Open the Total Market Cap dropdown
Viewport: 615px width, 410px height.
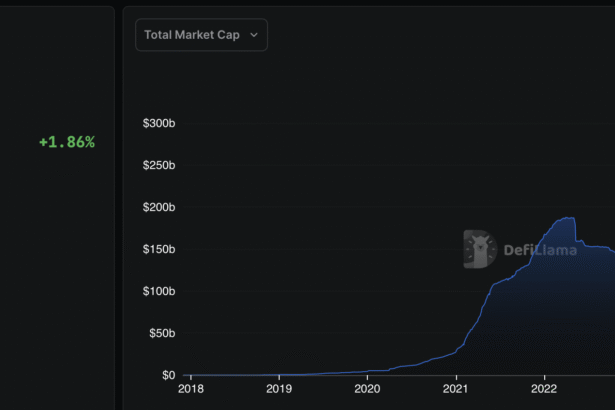pyautogui.click(x=201, y=35)
